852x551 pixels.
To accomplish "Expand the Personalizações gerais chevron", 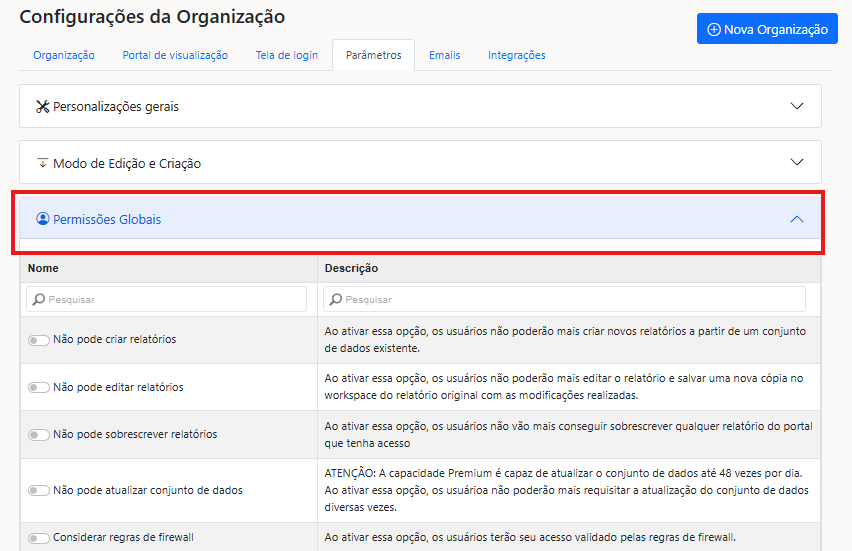I will pos(797,106).
